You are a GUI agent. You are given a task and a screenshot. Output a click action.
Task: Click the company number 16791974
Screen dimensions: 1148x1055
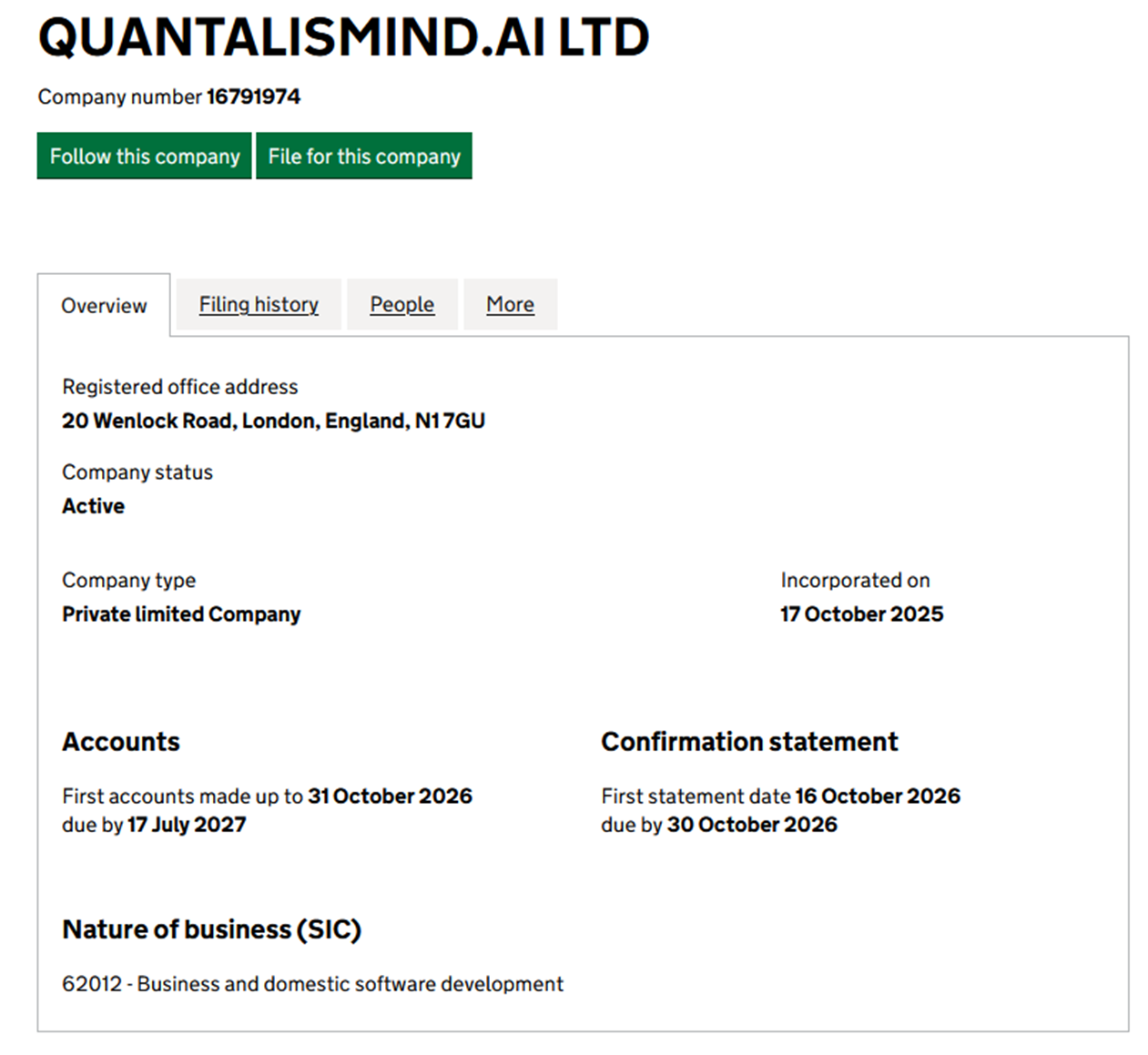point(253,96)
